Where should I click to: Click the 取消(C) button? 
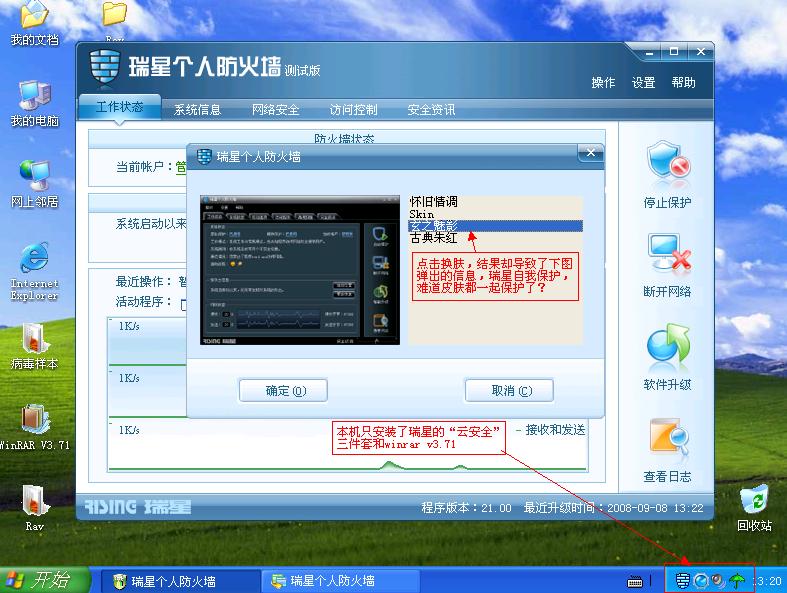[509, 391]
